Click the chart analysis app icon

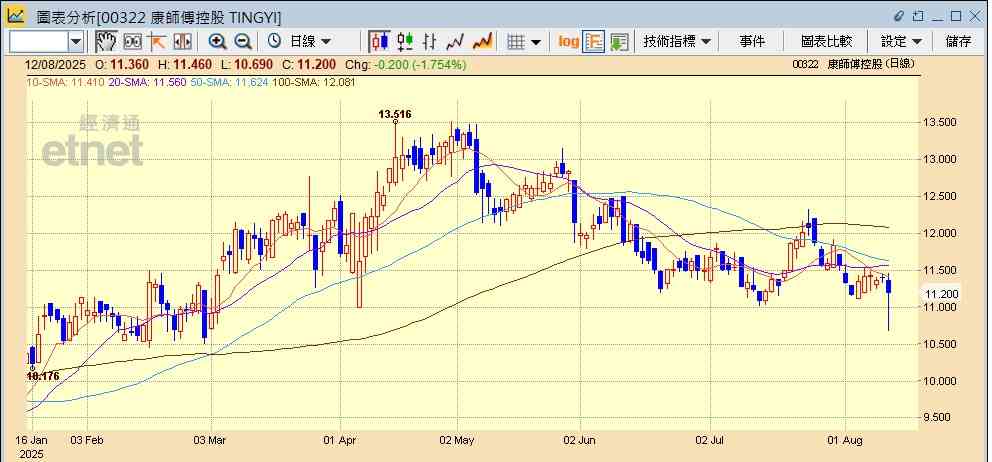coord(16,15)
